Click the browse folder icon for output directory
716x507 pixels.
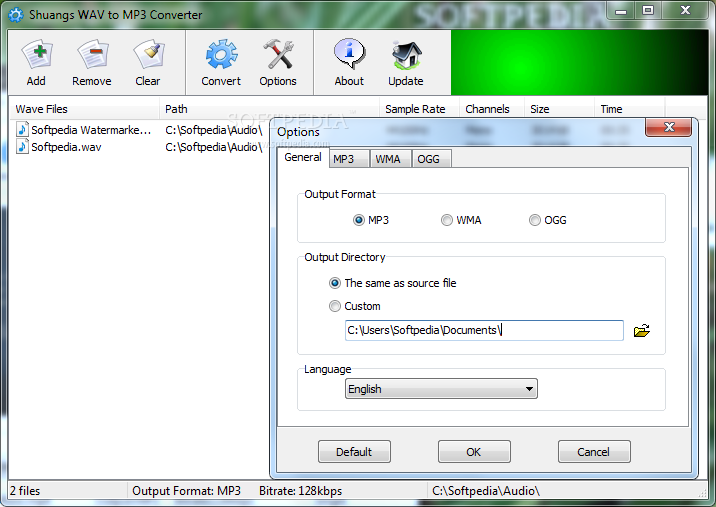tap(642, 330)
